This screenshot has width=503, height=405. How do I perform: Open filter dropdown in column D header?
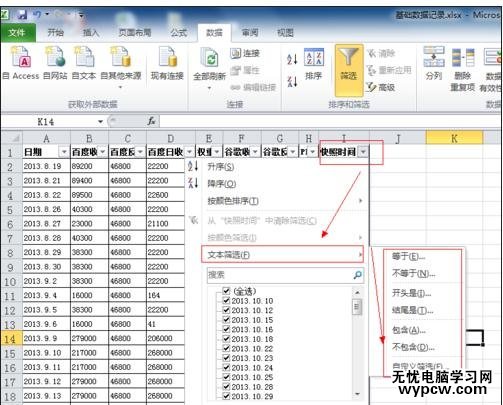[x=189, y=152]
